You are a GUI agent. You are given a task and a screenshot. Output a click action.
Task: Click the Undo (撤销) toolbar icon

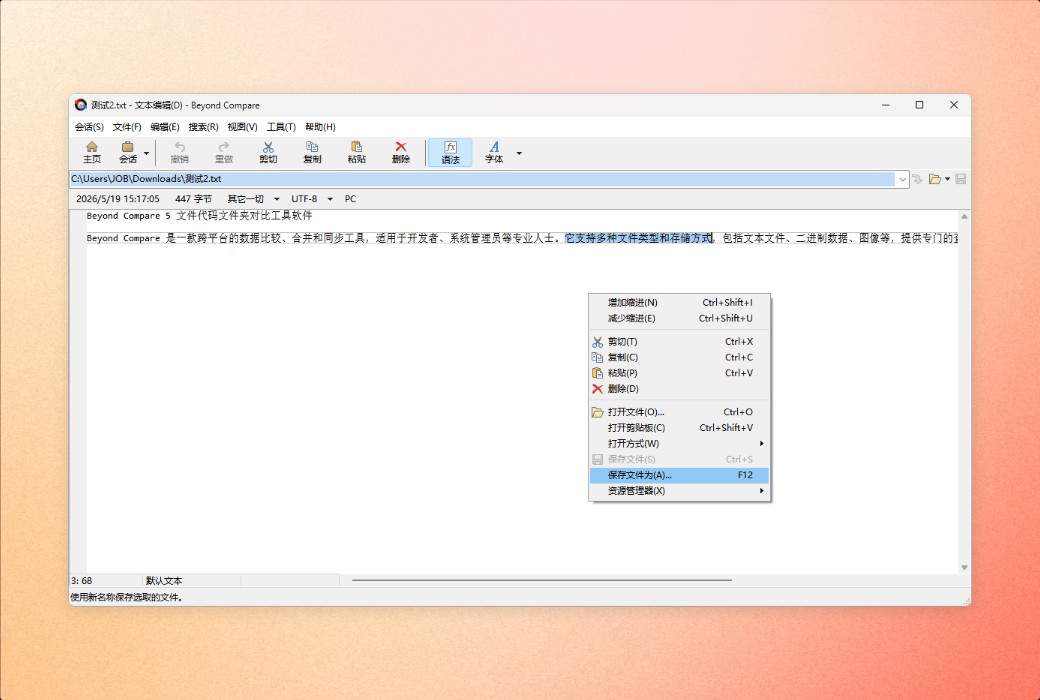click(x=180, y=152)
